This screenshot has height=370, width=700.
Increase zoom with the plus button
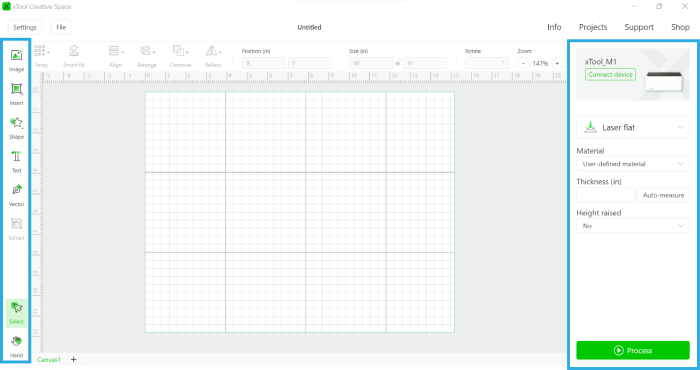[x=557, y=63]
